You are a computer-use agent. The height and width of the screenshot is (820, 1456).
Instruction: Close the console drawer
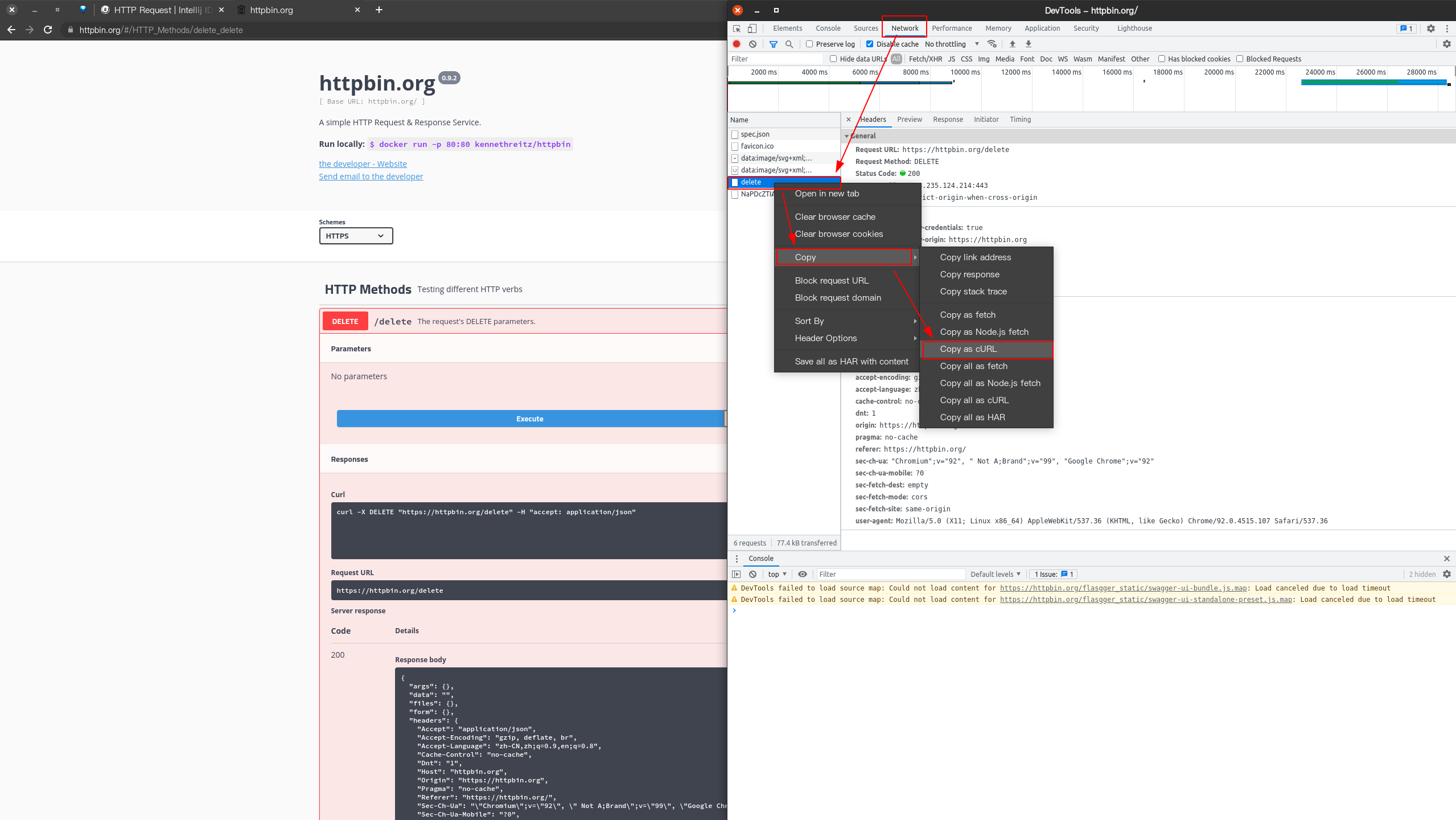pos(1447,559)
